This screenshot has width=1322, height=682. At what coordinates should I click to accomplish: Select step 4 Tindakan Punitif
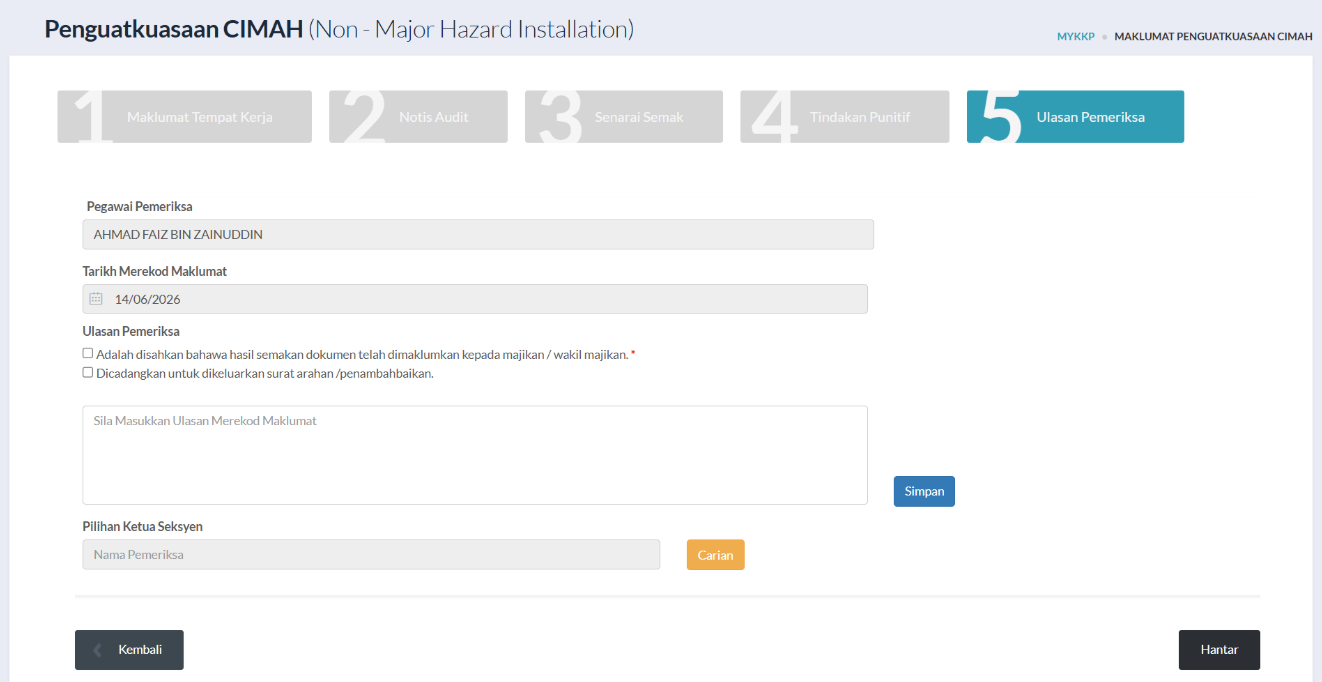845,117
